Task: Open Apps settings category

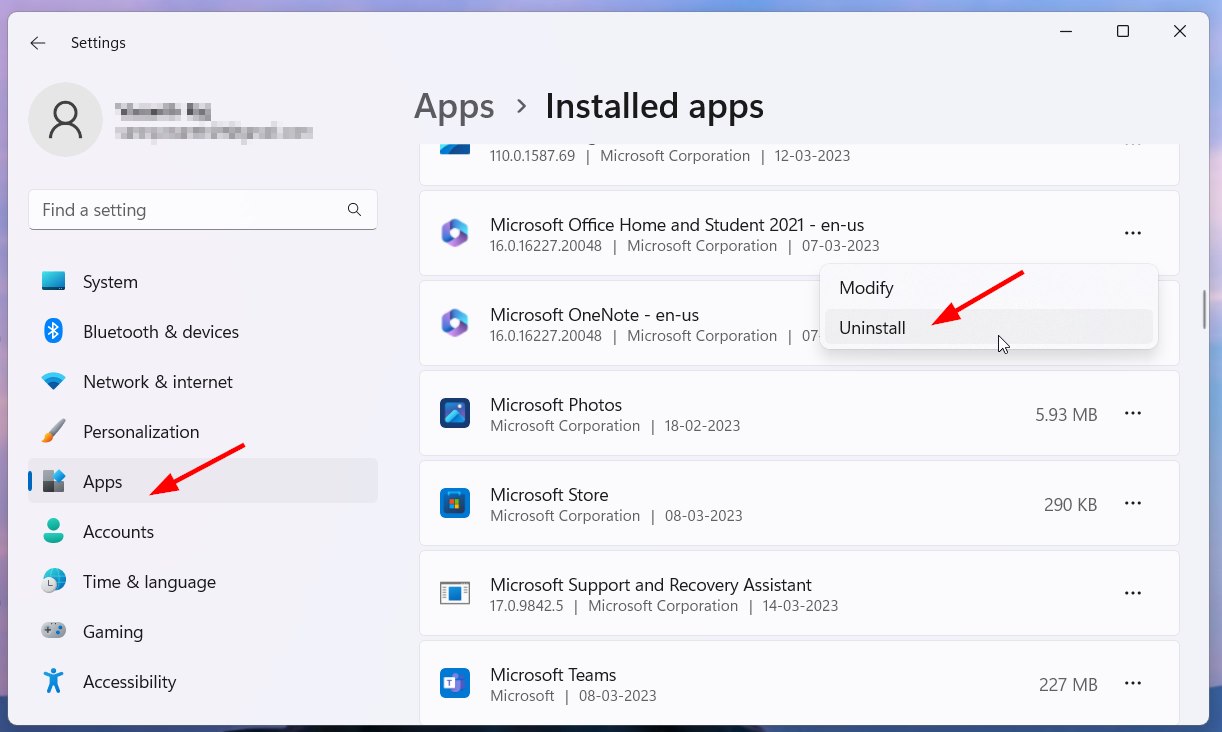Action: pos(203,481)
